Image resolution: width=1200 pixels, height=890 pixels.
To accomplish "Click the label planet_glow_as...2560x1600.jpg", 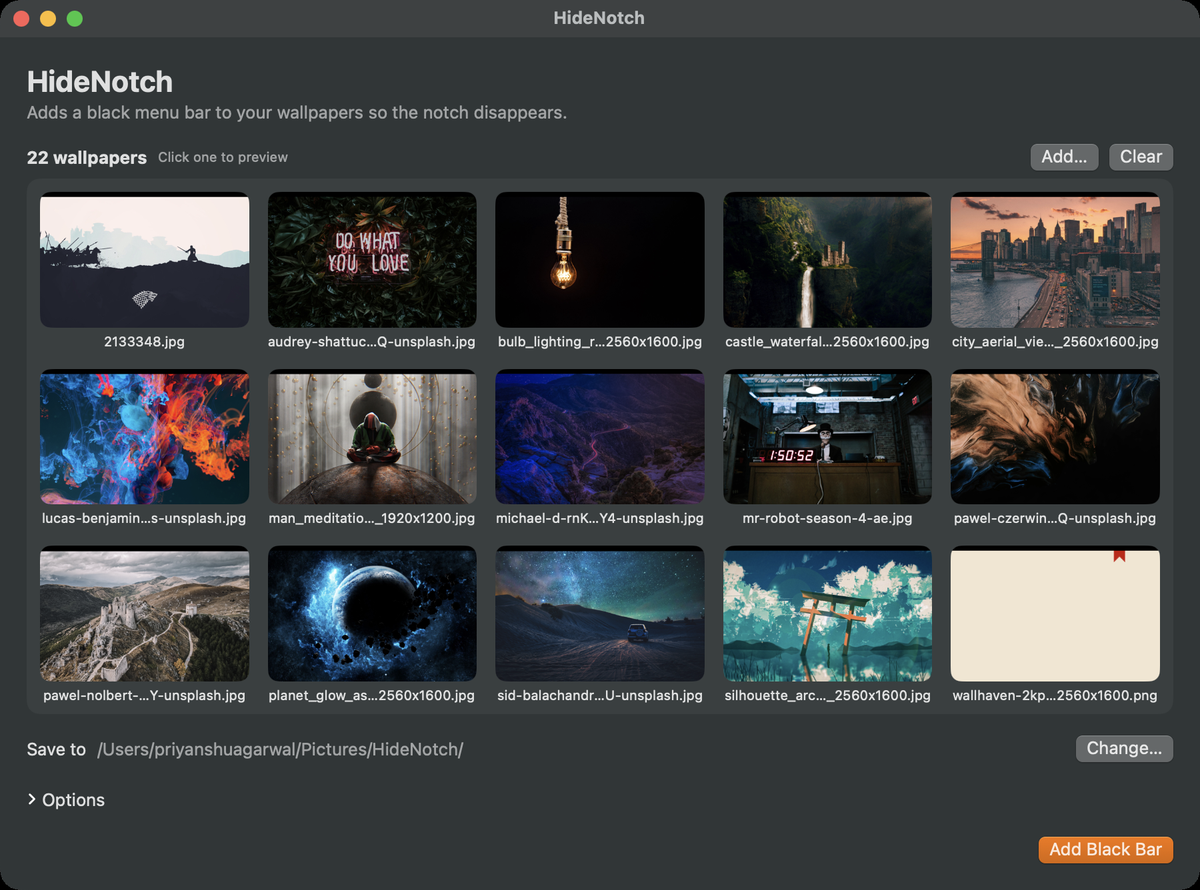I will click(372, 696).
